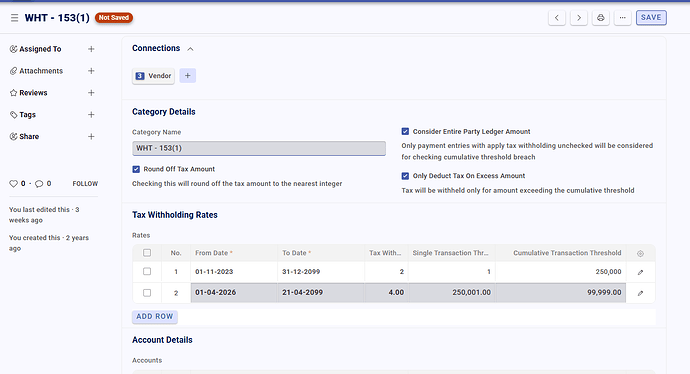Edit row 2 with pencil icon
The width and height of the screenshot is (690, 374).
(640, 293)
